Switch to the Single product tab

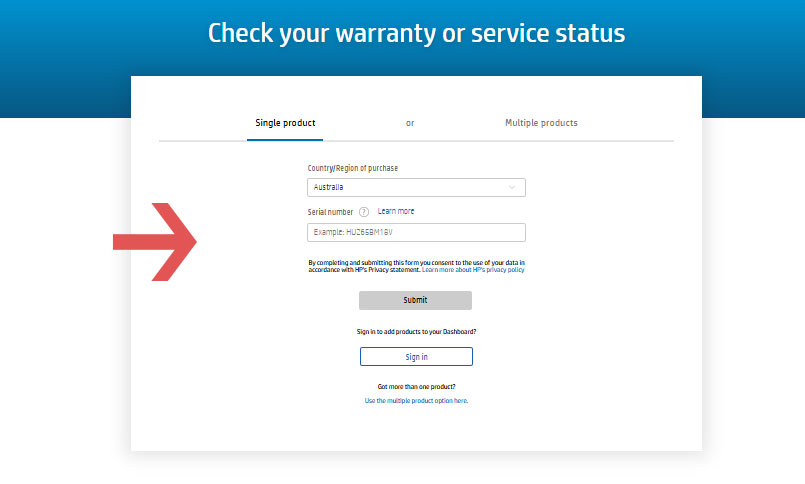tap(285, 123)
